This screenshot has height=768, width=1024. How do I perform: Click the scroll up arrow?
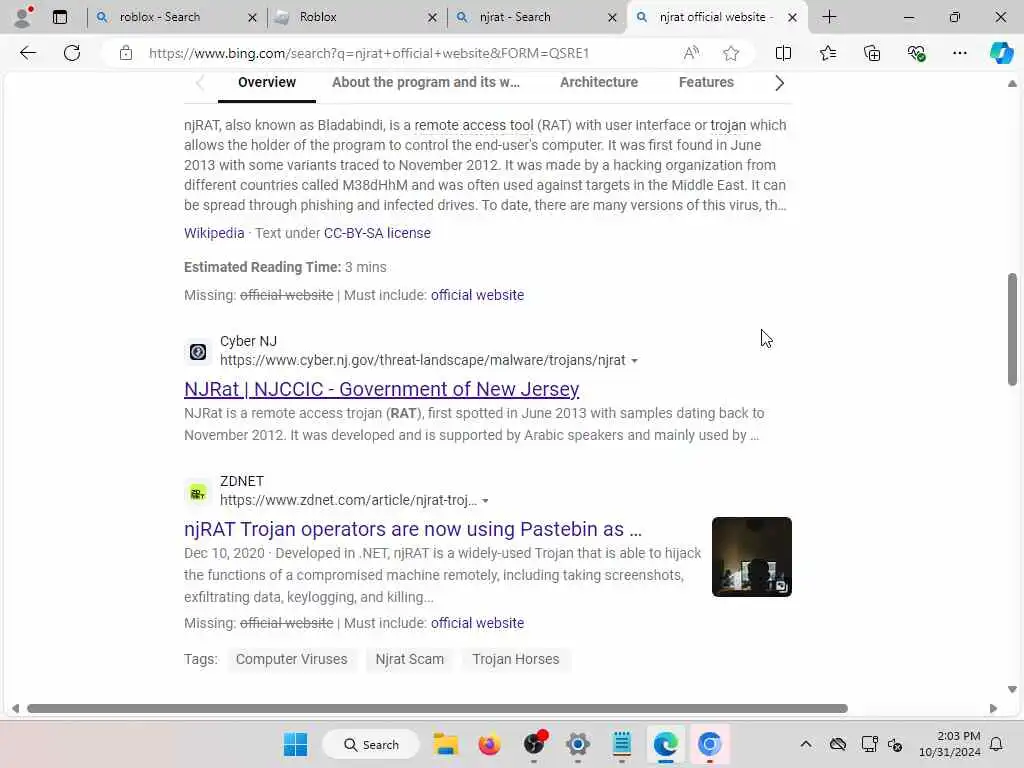click(1012, 84)
